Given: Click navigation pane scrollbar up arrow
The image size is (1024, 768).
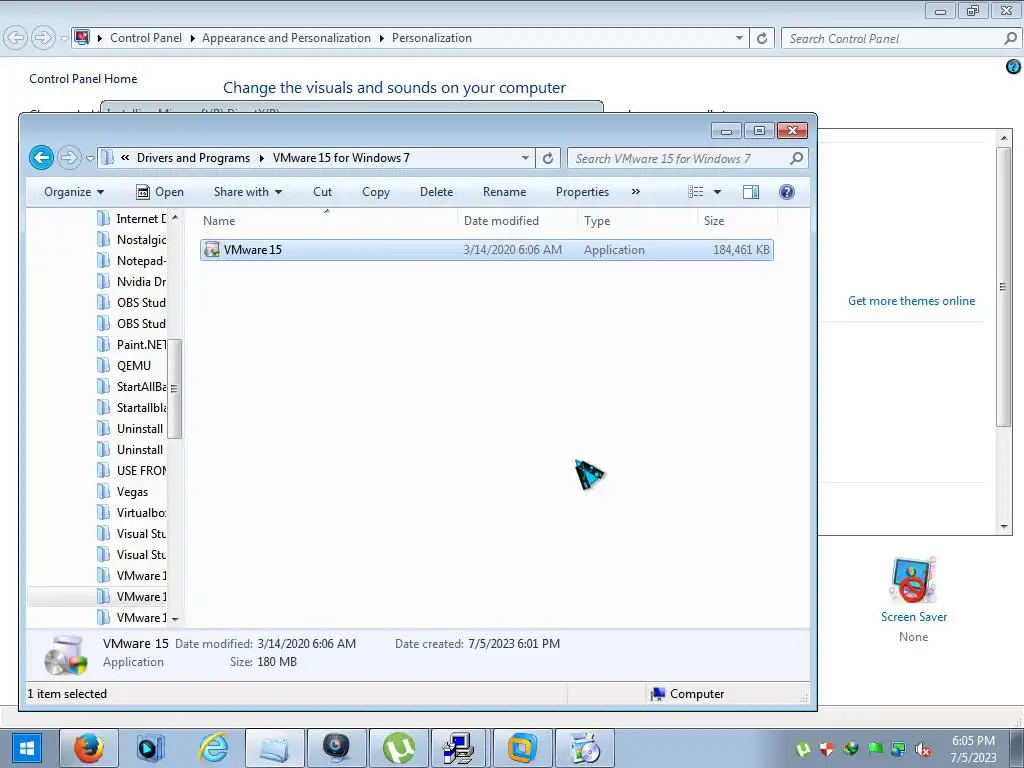Looking at the screenshot, I should (x=174, y=217).
